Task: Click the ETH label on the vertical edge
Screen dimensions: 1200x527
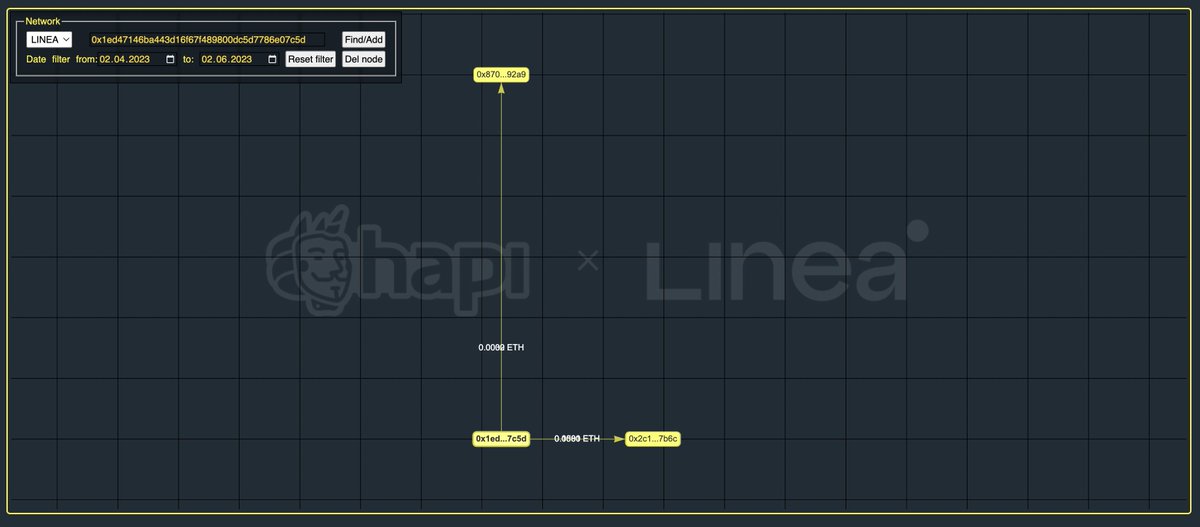Action: click(501, 347)
